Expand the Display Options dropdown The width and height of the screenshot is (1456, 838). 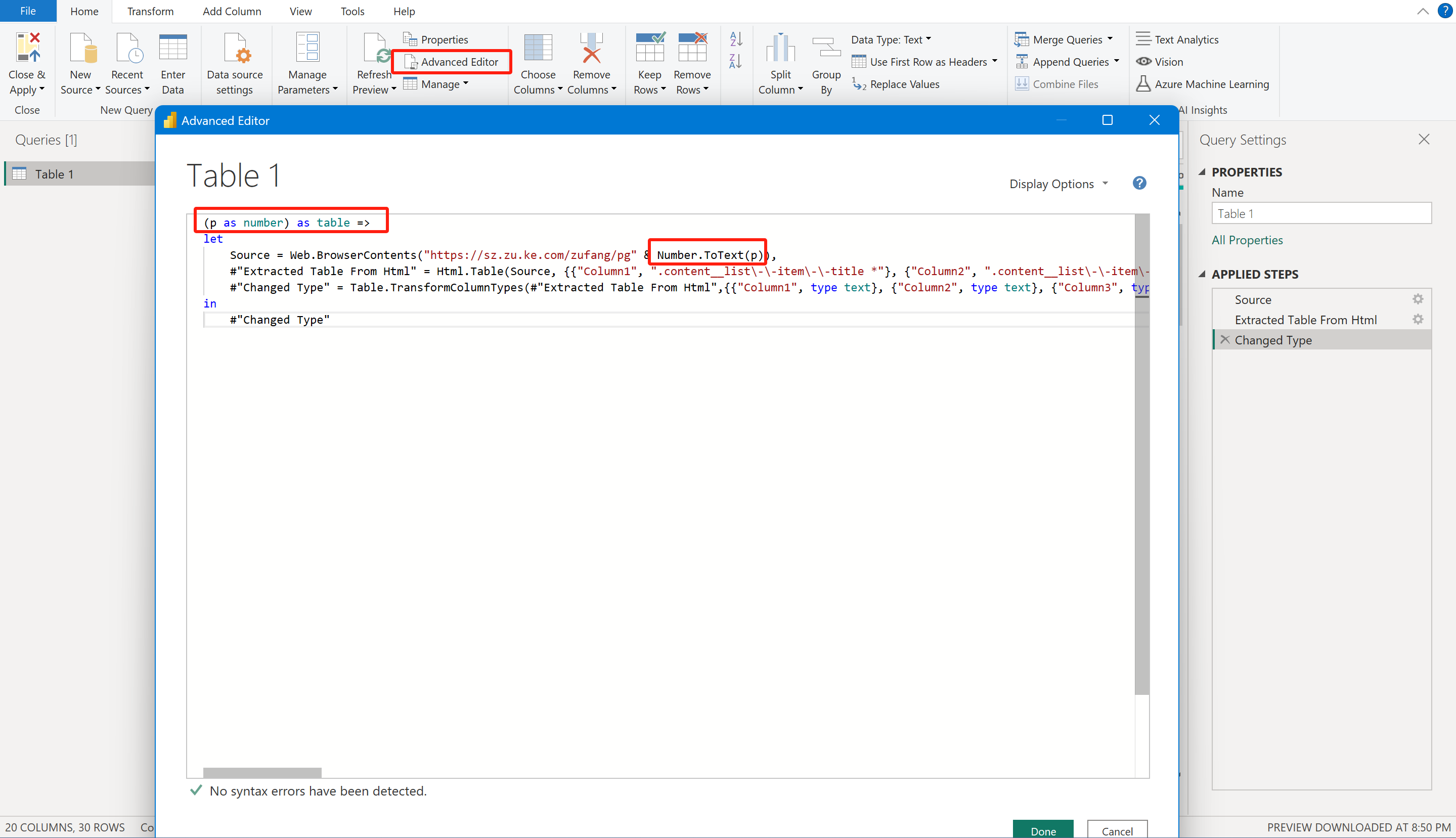(x=1058, y=184)
